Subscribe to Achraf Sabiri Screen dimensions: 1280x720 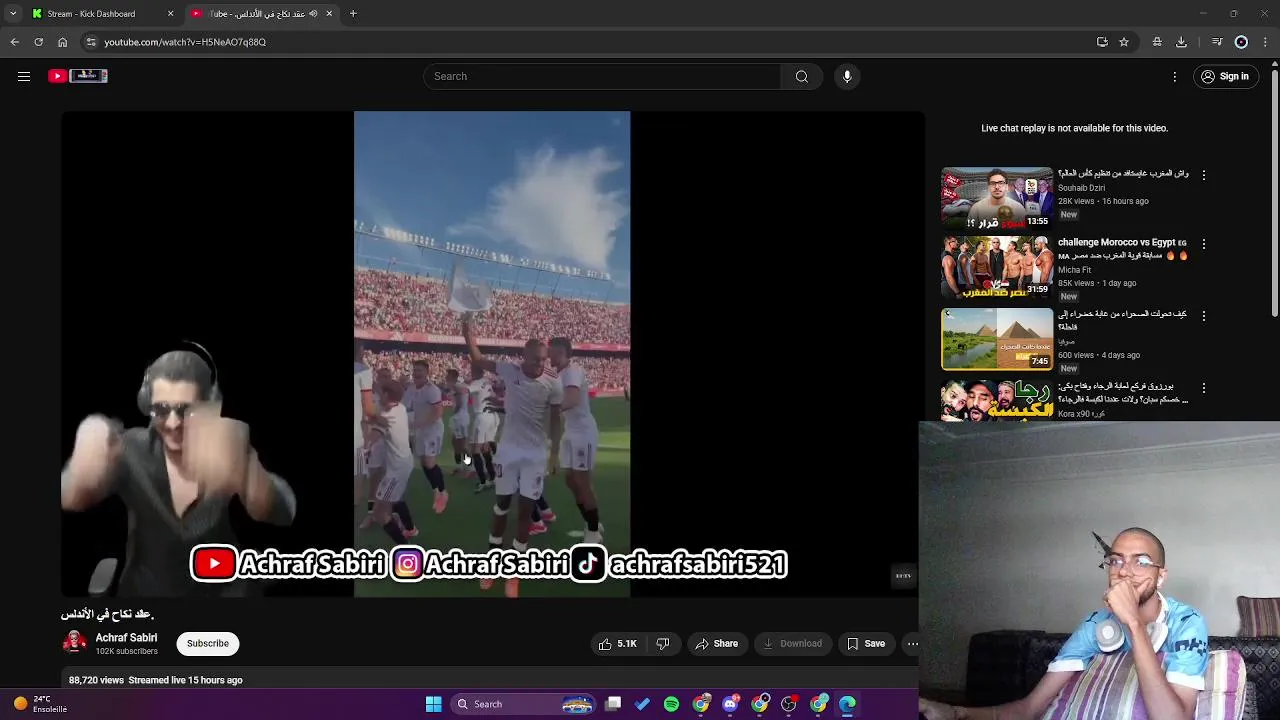coord(208,644)
